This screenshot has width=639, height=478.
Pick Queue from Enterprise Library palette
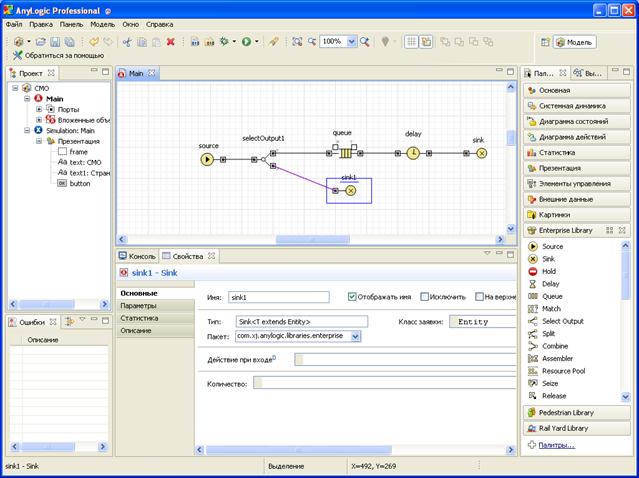click(545, 296)
